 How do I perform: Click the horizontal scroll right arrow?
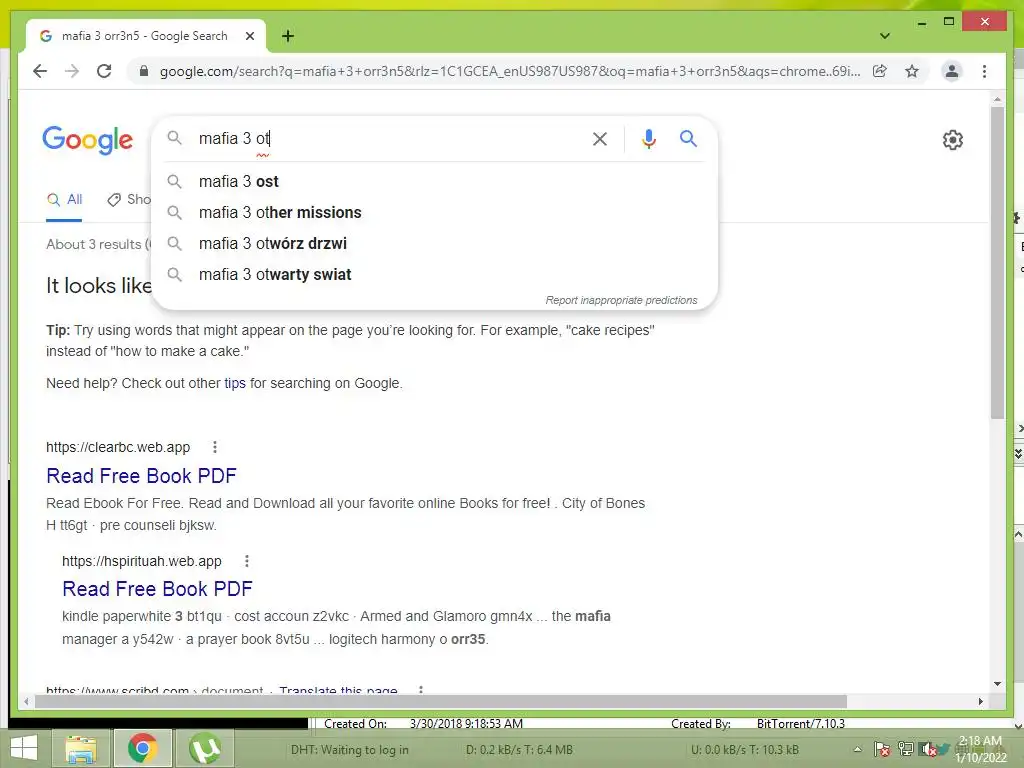[x=980, y=701]
